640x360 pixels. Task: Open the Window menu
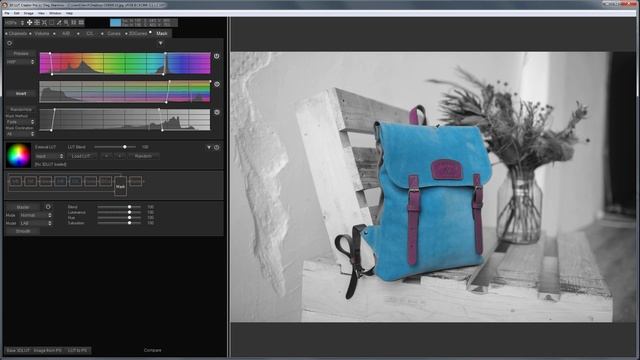pos(55,13)
